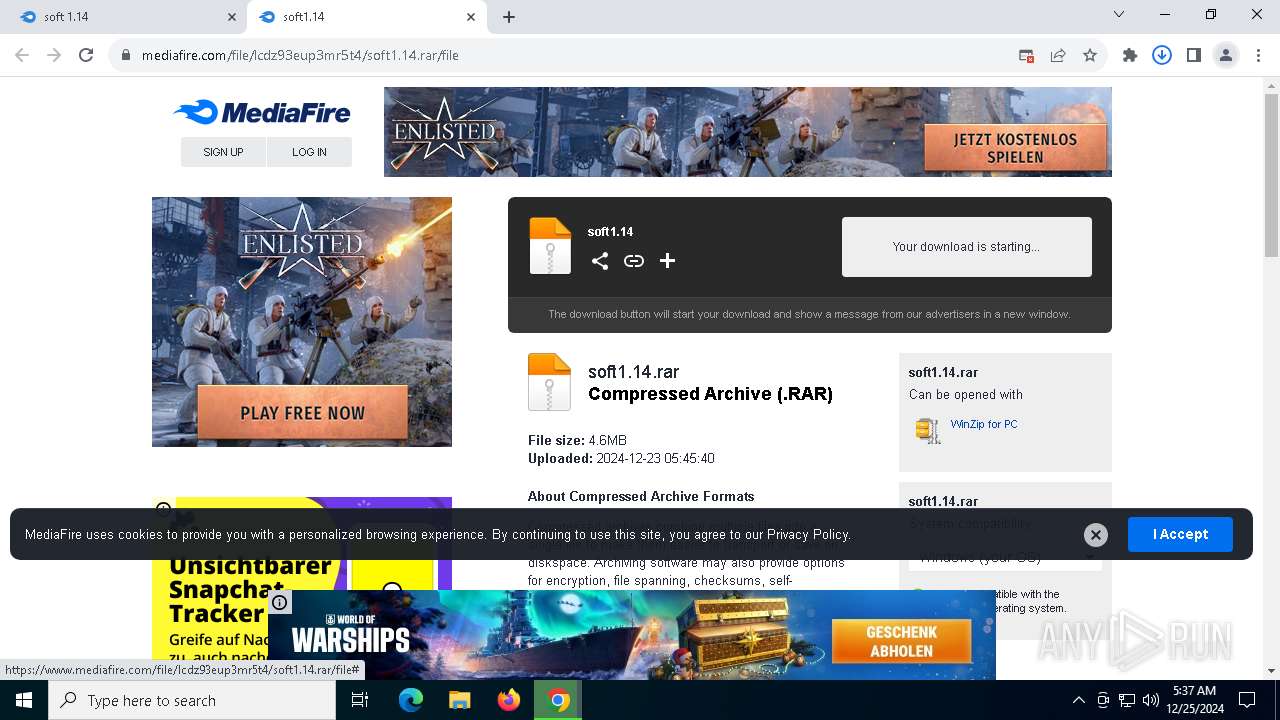Reload the page
This screenshot has height=720, width=1280.
click(x=86, y=56)
